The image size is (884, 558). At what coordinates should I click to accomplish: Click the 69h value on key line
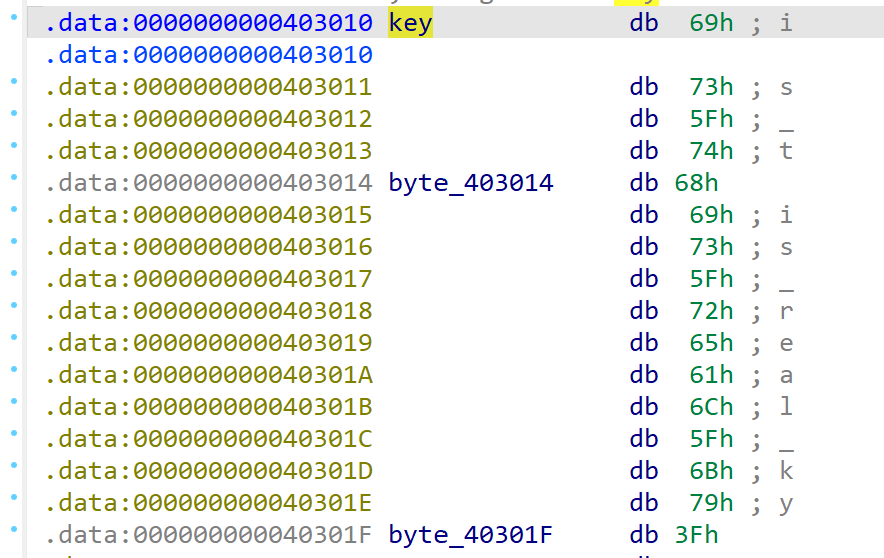point(711,23)
